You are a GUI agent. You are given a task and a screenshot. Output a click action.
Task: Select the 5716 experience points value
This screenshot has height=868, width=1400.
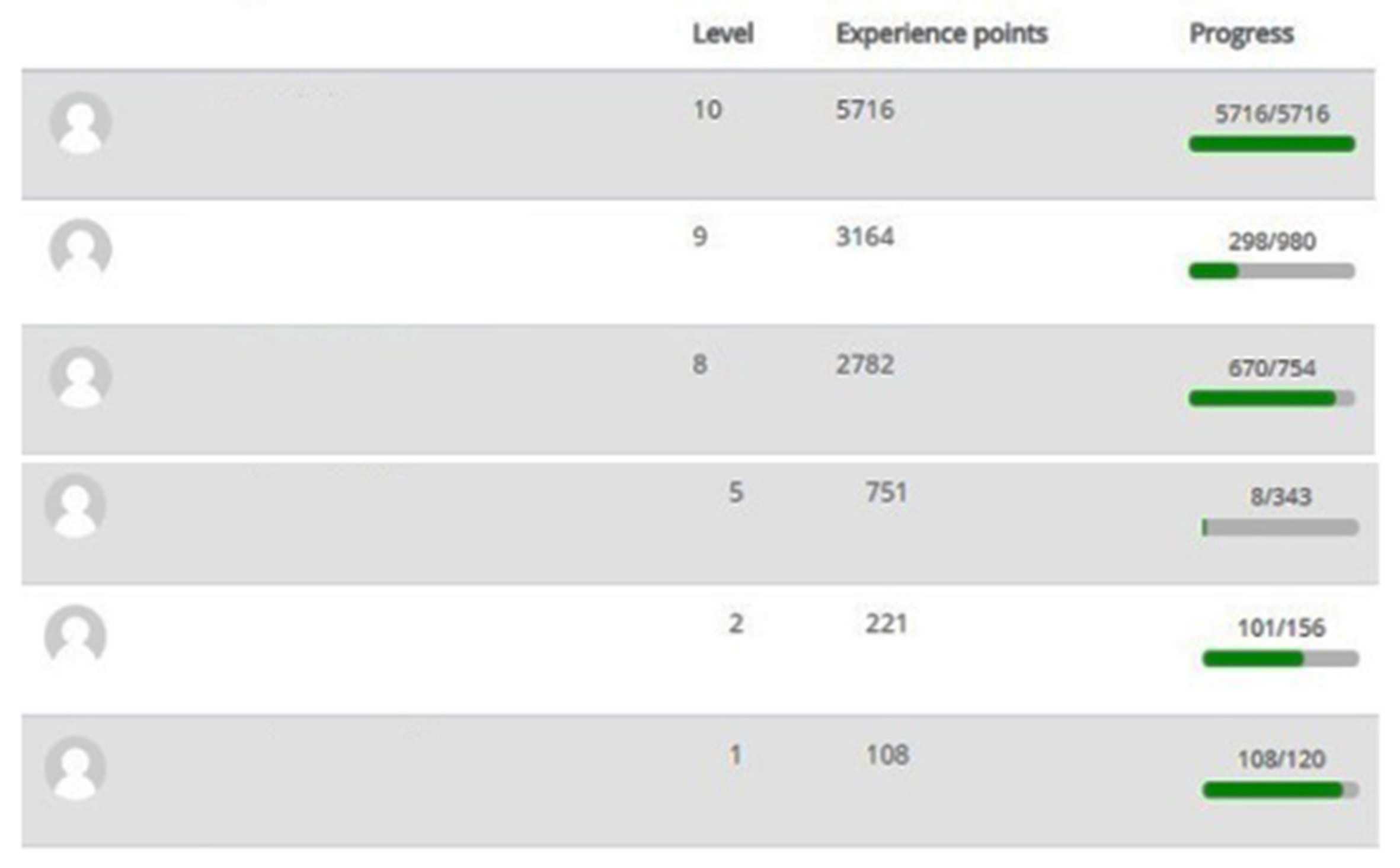865,110
